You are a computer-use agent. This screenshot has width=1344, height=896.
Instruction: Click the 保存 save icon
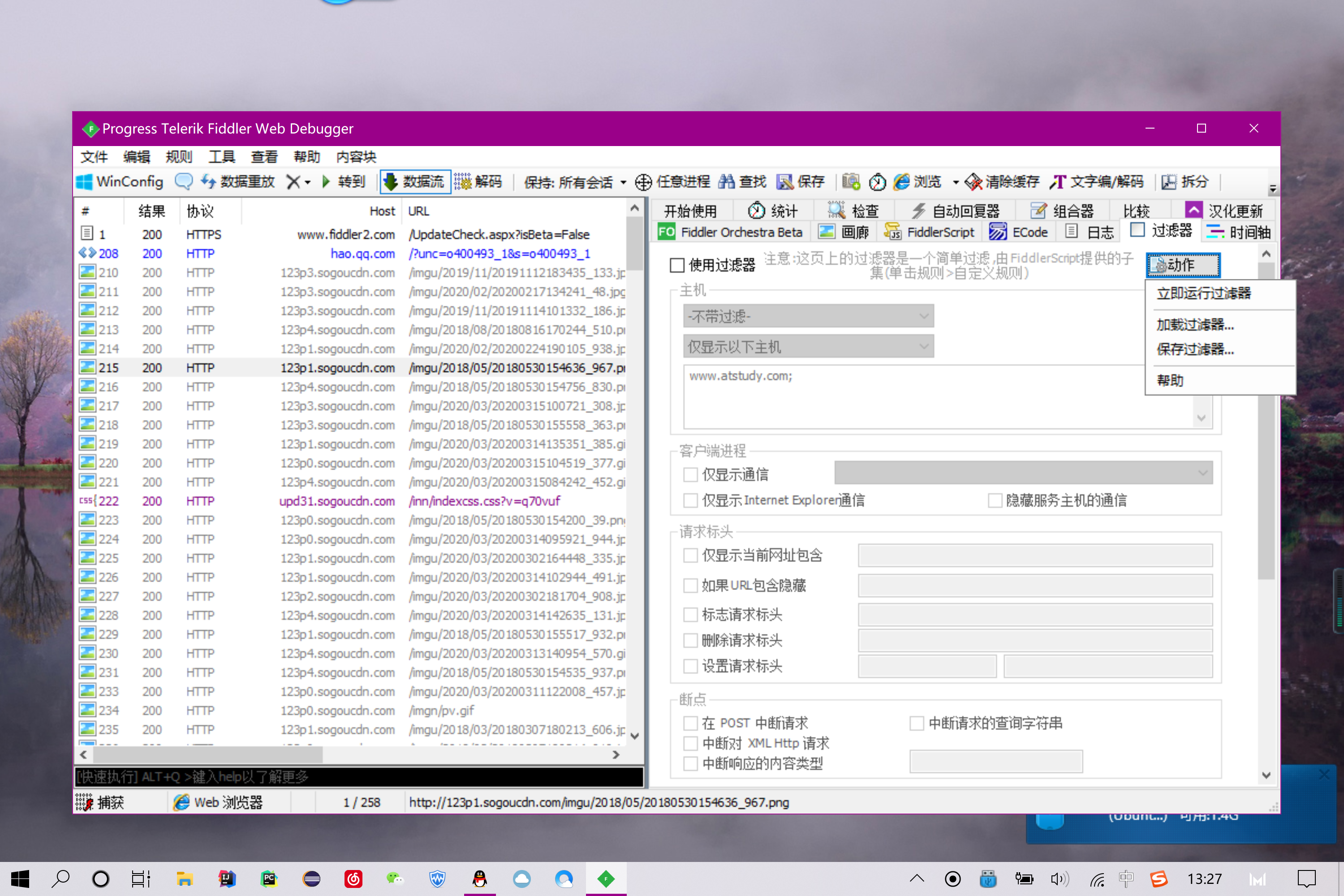pos(784,182)
